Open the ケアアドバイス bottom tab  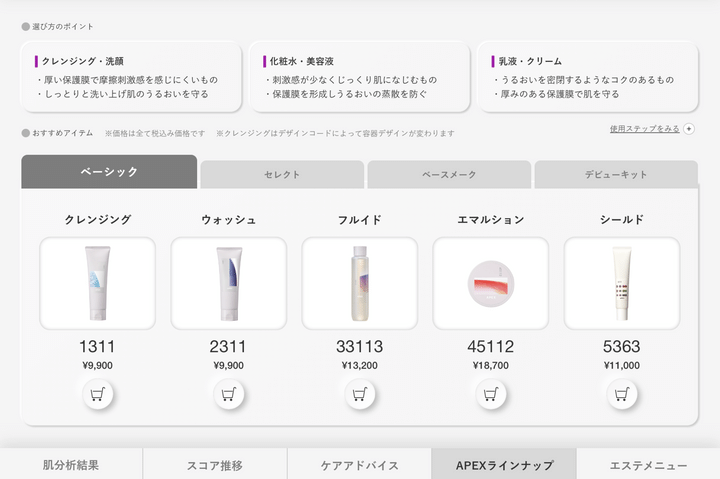click(359, 465)
